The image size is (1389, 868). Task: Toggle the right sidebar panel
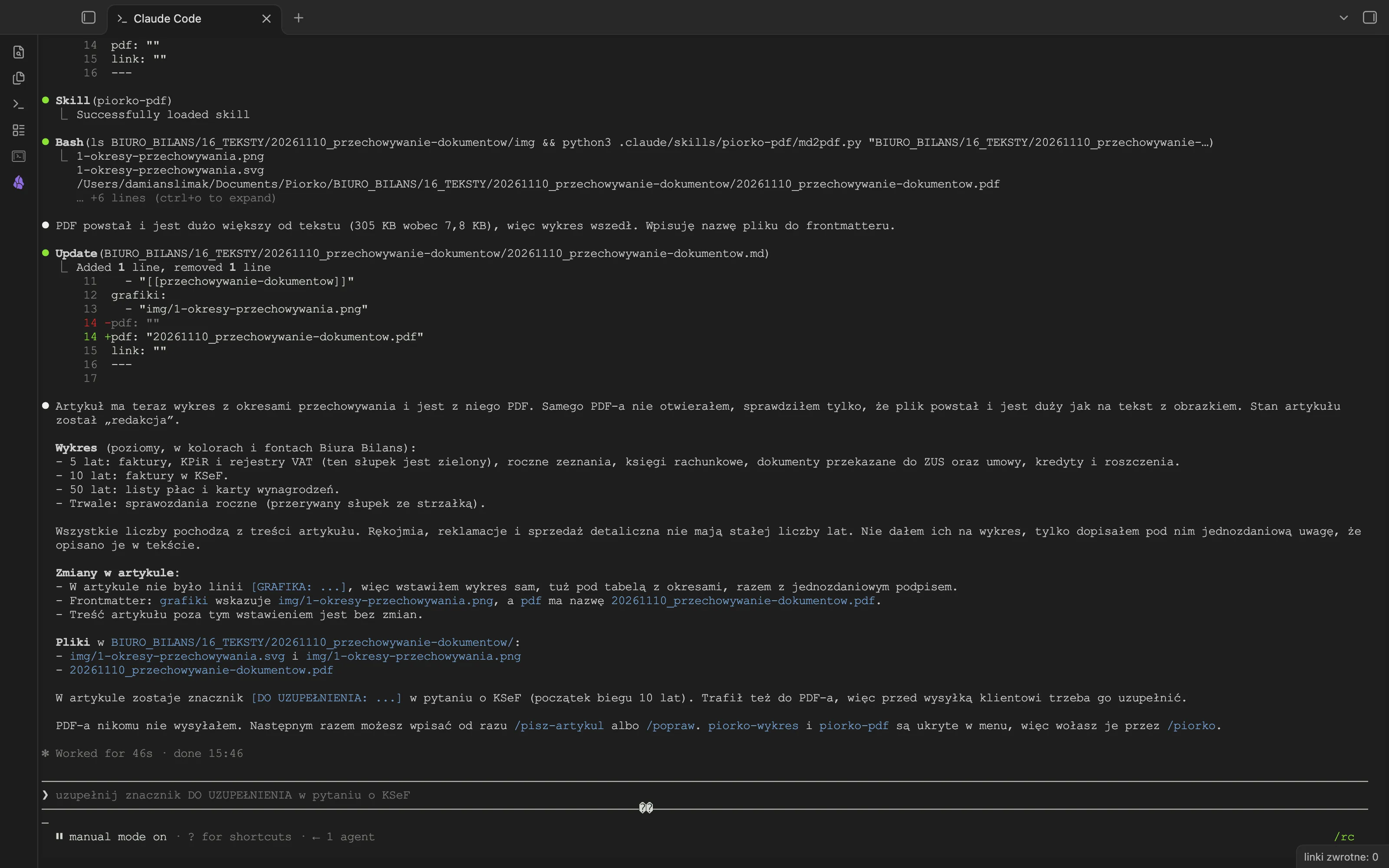[x=1369, y=18]
